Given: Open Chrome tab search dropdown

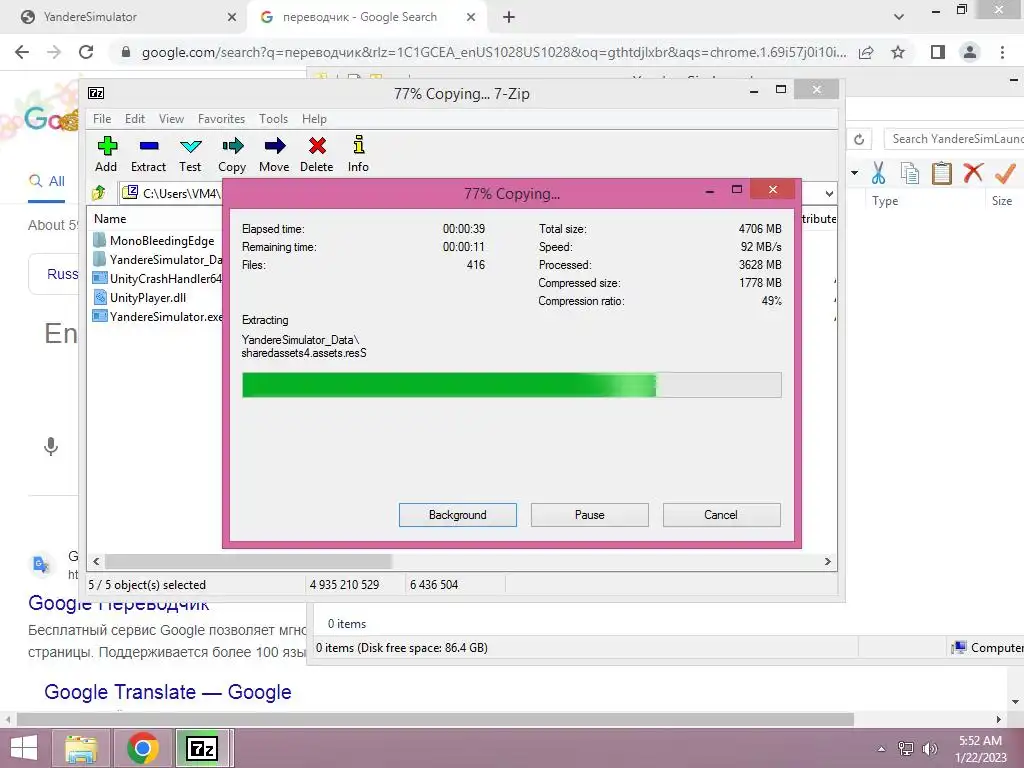Looking at the screenshot, I should [x=899, y=17].
